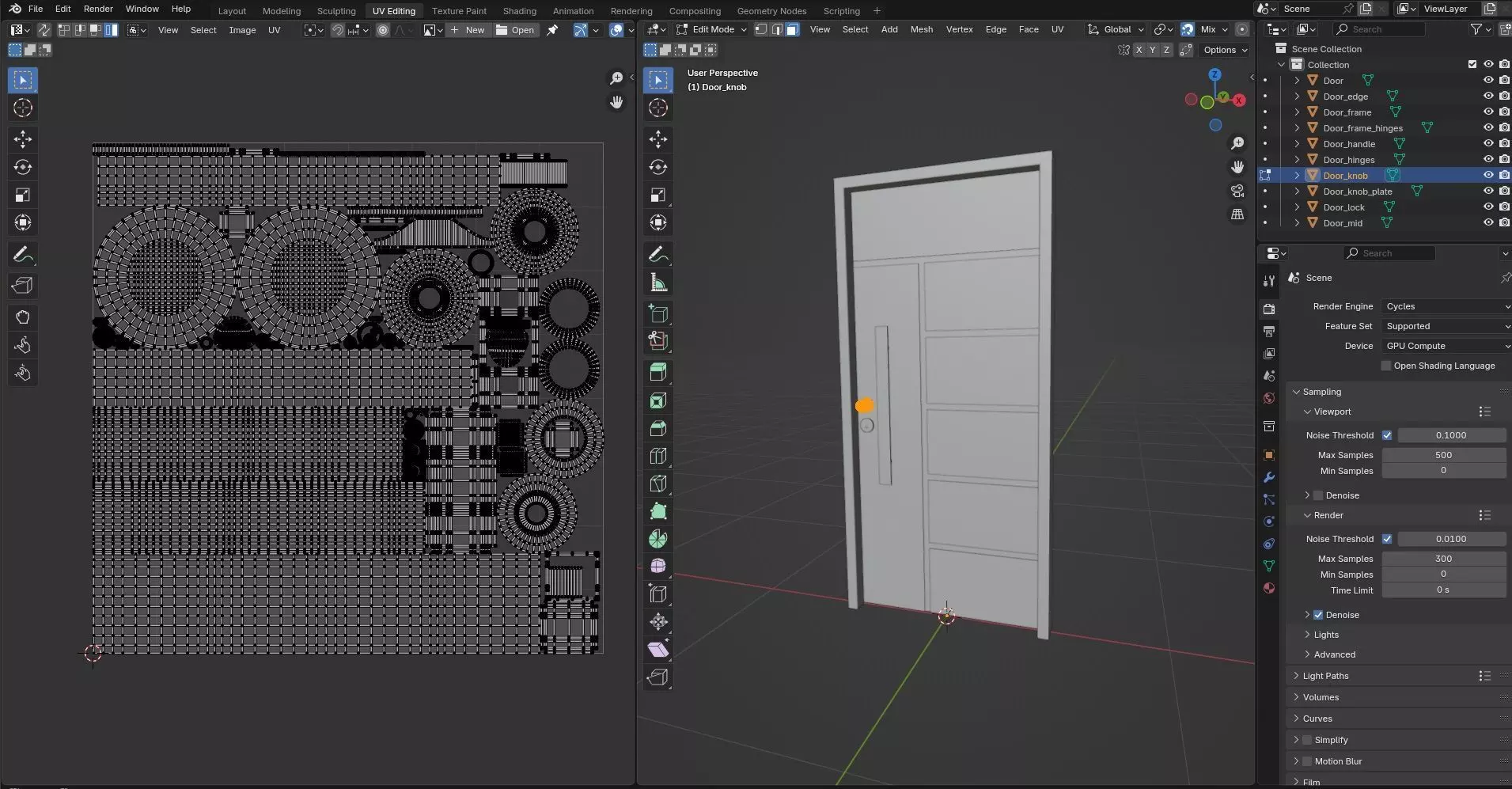Viewport: 1512px width, 789px height.
Task: Disable the Render Denoise checkbox
Action: click(x=1318, y=615)
